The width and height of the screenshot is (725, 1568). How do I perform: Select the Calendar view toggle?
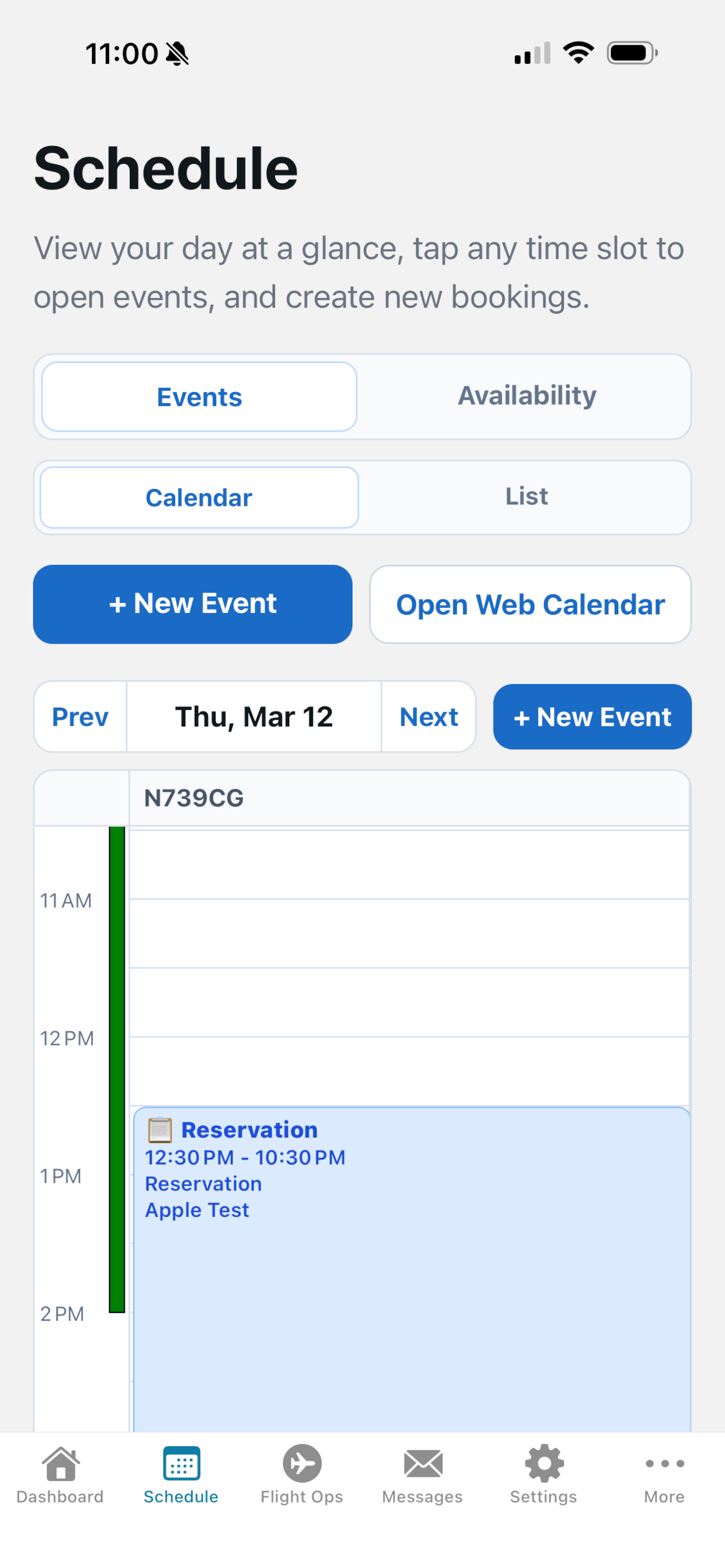(x=198, y=497)
